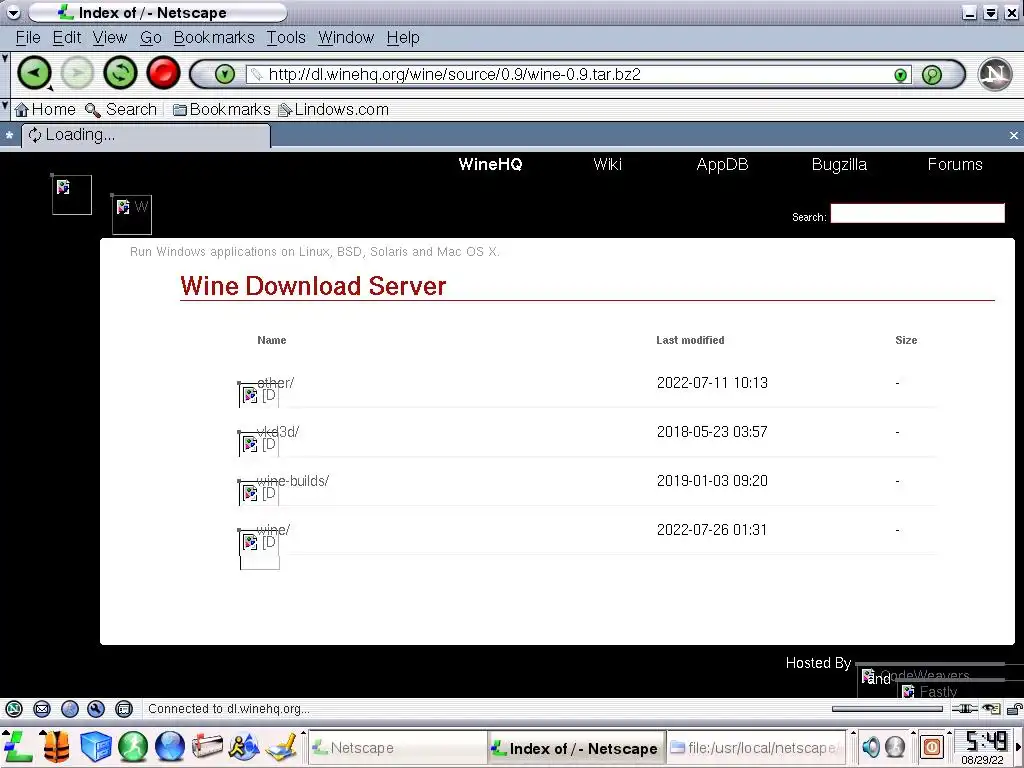The width and height of the screenshot is (1024, 768).
Task: Reload the page with the green Reload button
Action: (120, 72)
